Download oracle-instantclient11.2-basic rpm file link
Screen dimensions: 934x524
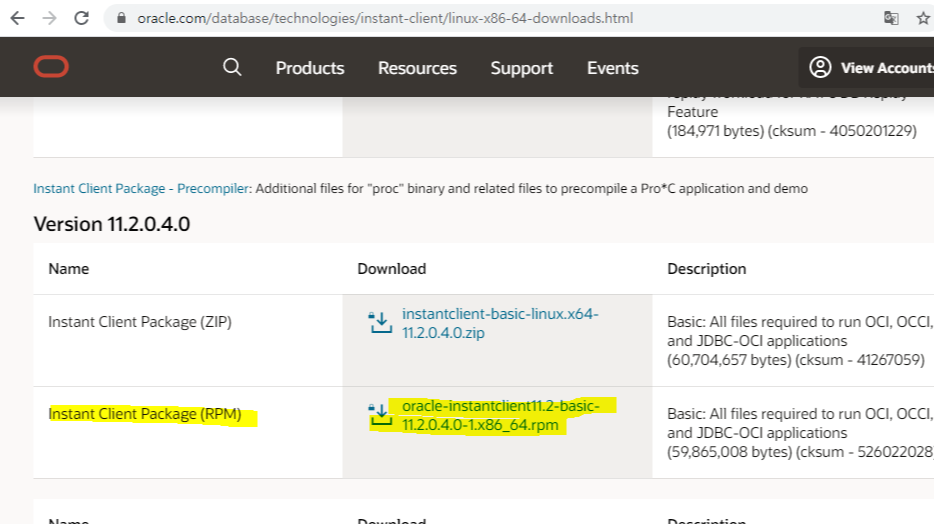point(500,416)
